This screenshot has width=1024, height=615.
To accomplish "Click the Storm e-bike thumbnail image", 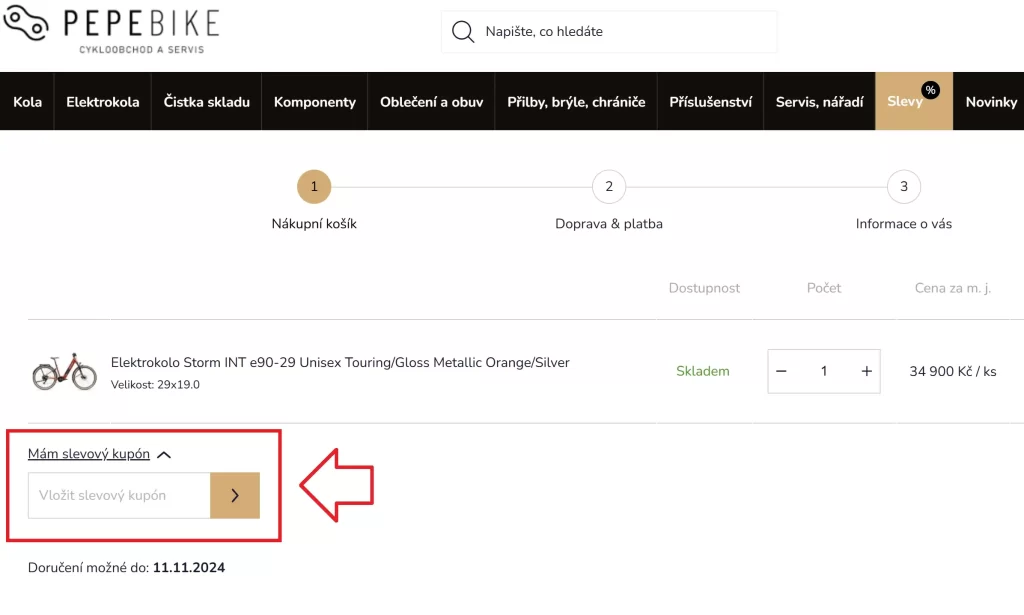I will click(x=64, y=372).
